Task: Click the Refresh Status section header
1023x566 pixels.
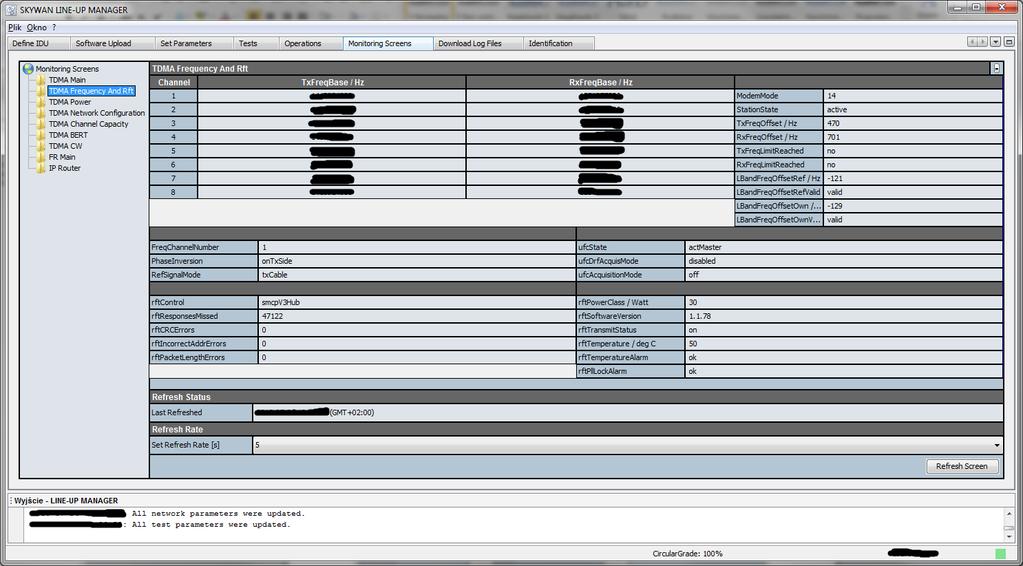Action: 576,396
